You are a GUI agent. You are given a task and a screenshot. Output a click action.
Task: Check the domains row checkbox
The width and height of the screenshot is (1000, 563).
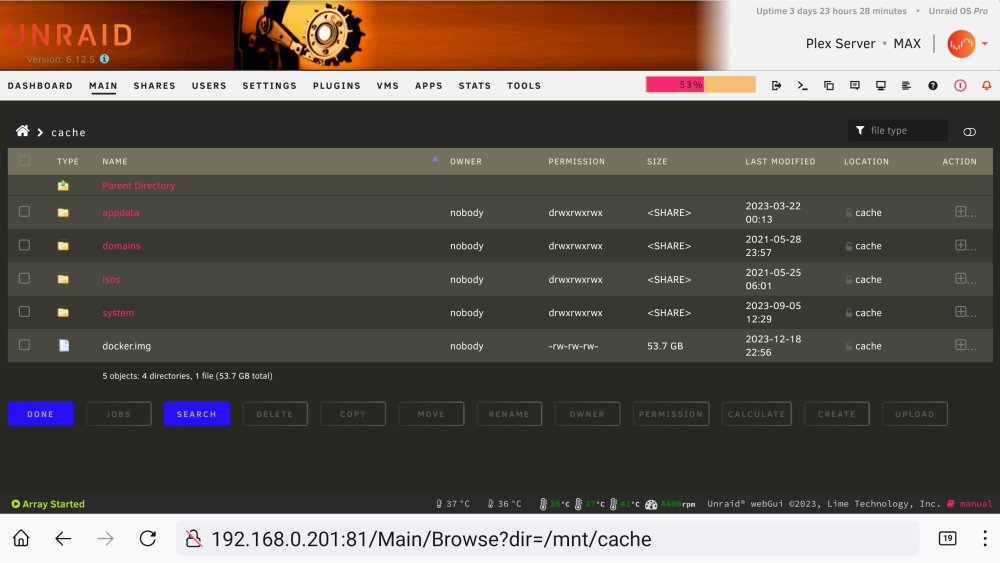tap(24, 245)
